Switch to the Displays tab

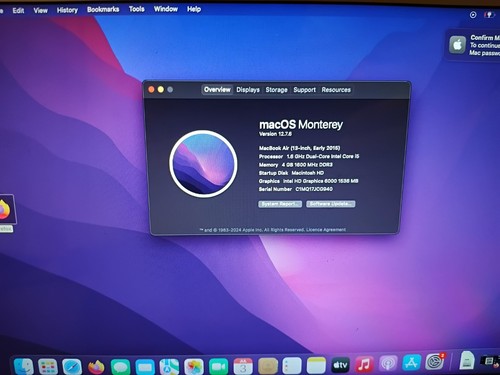point(248,90)
